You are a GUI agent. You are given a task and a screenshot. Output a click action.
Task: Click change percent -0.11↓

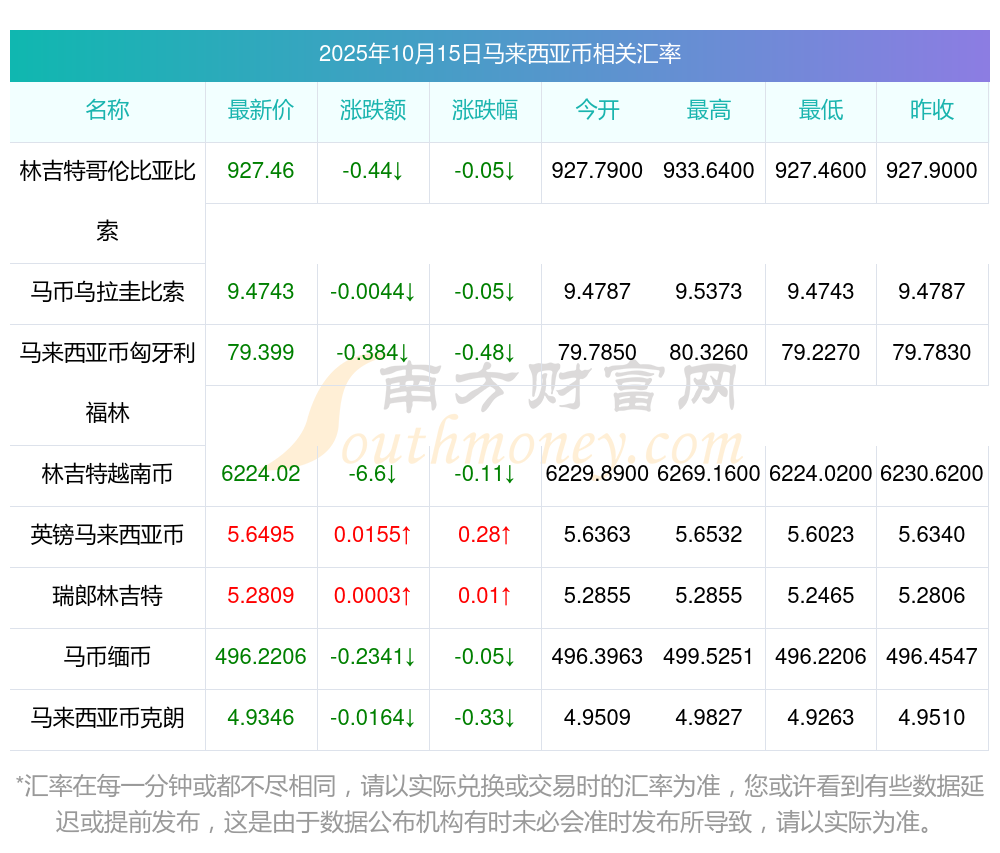tap(485, 474)
